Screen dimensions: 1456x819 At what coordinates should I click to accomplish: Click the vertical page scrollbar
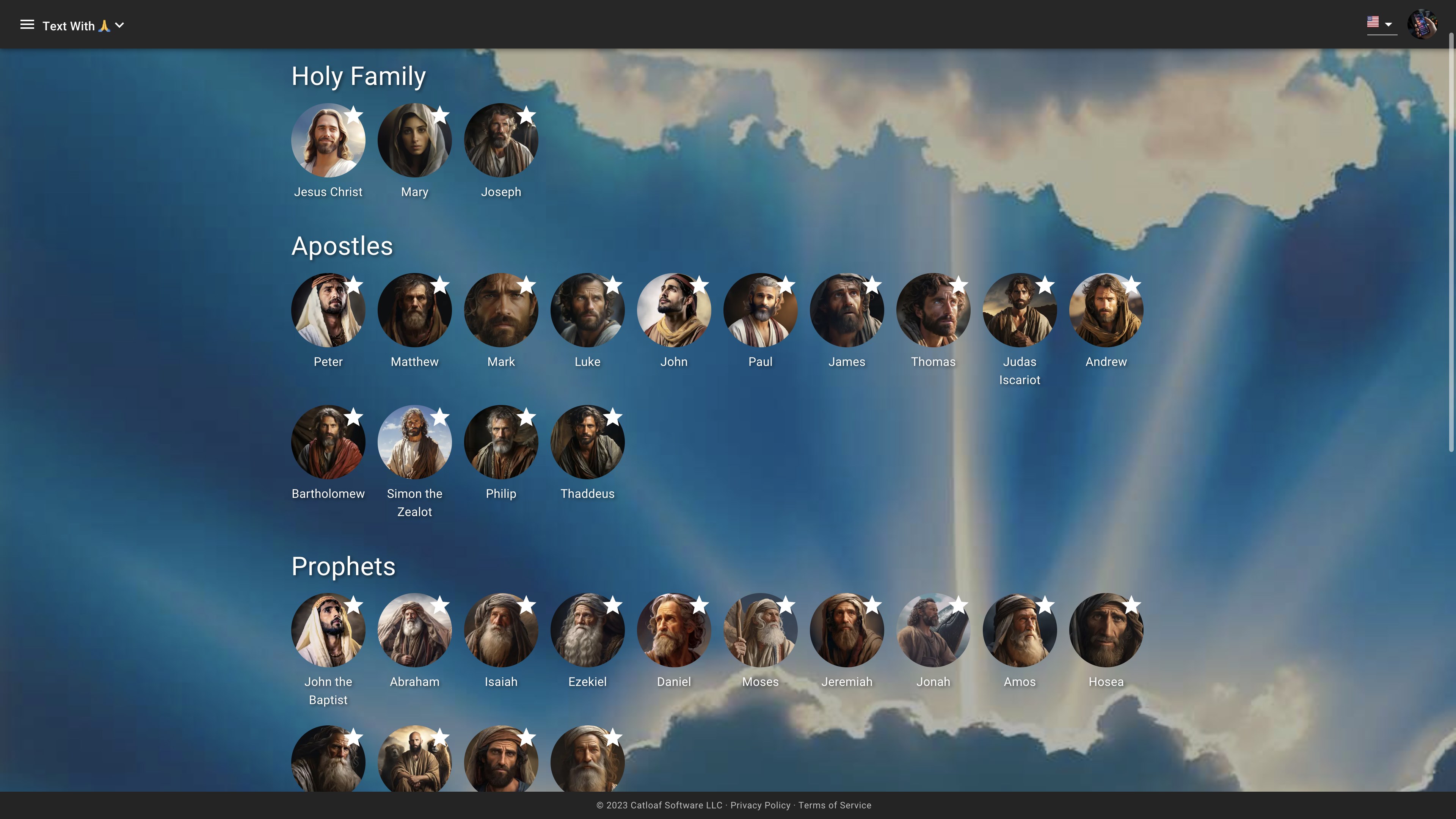tap(1451, 243)
